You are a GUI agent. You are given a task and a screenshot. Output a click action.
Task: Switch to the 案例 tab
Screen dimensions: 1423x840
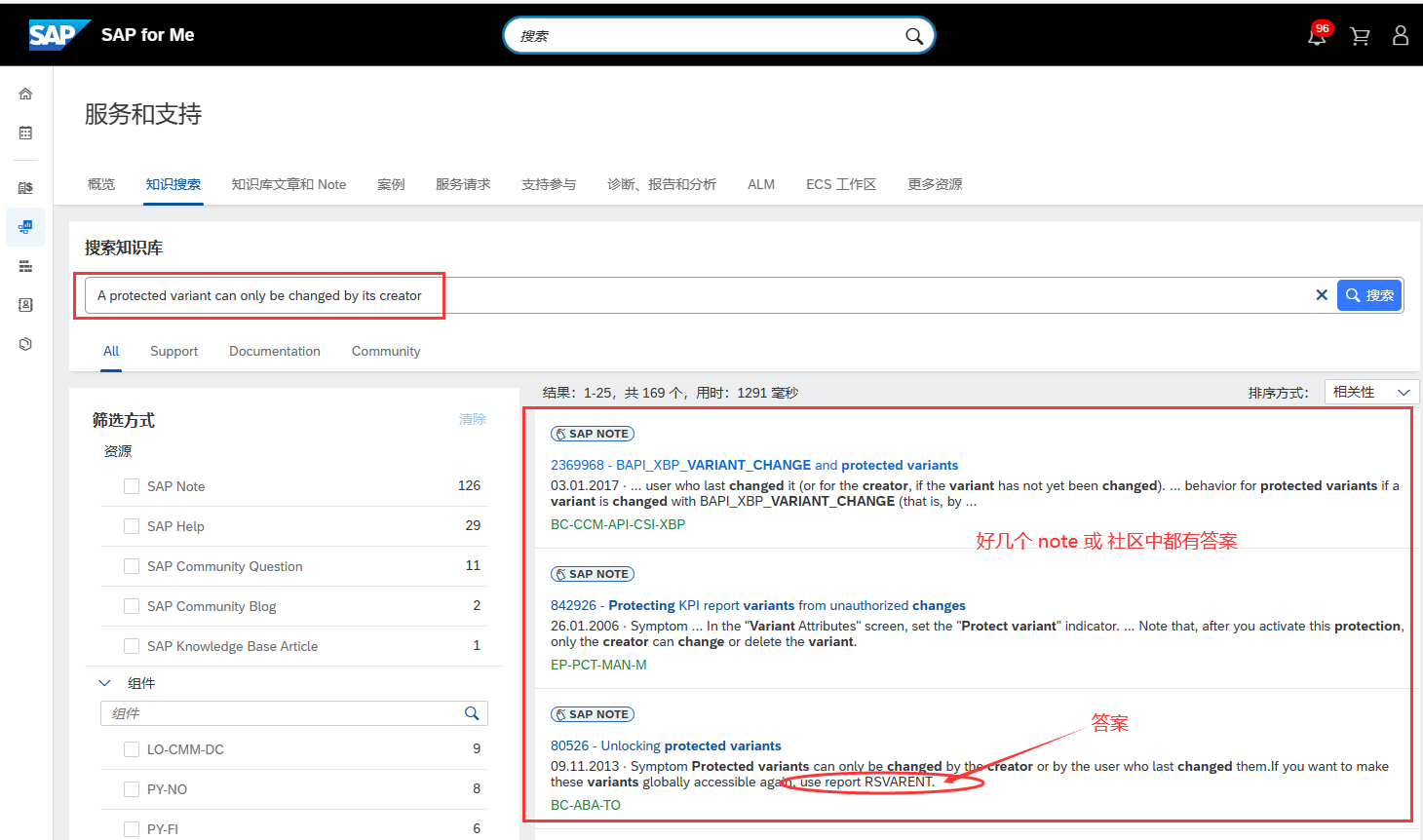pyautogui.click(x=391, y=184)
